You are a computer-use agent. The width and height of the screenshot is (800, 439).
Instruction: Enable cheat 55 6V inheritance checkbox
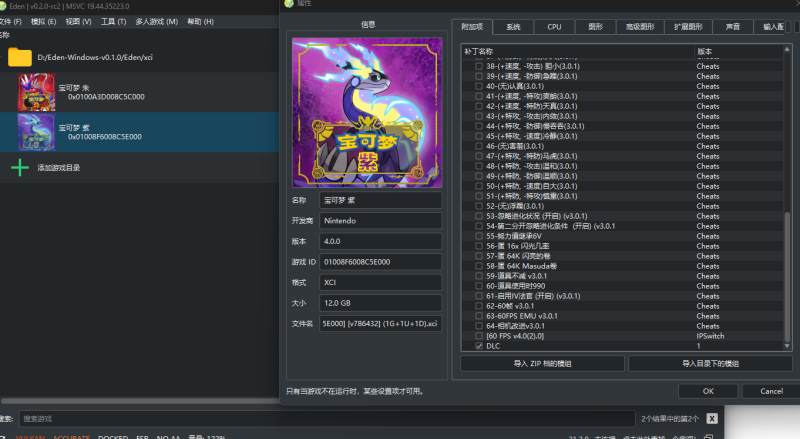(x=479, y=236)
